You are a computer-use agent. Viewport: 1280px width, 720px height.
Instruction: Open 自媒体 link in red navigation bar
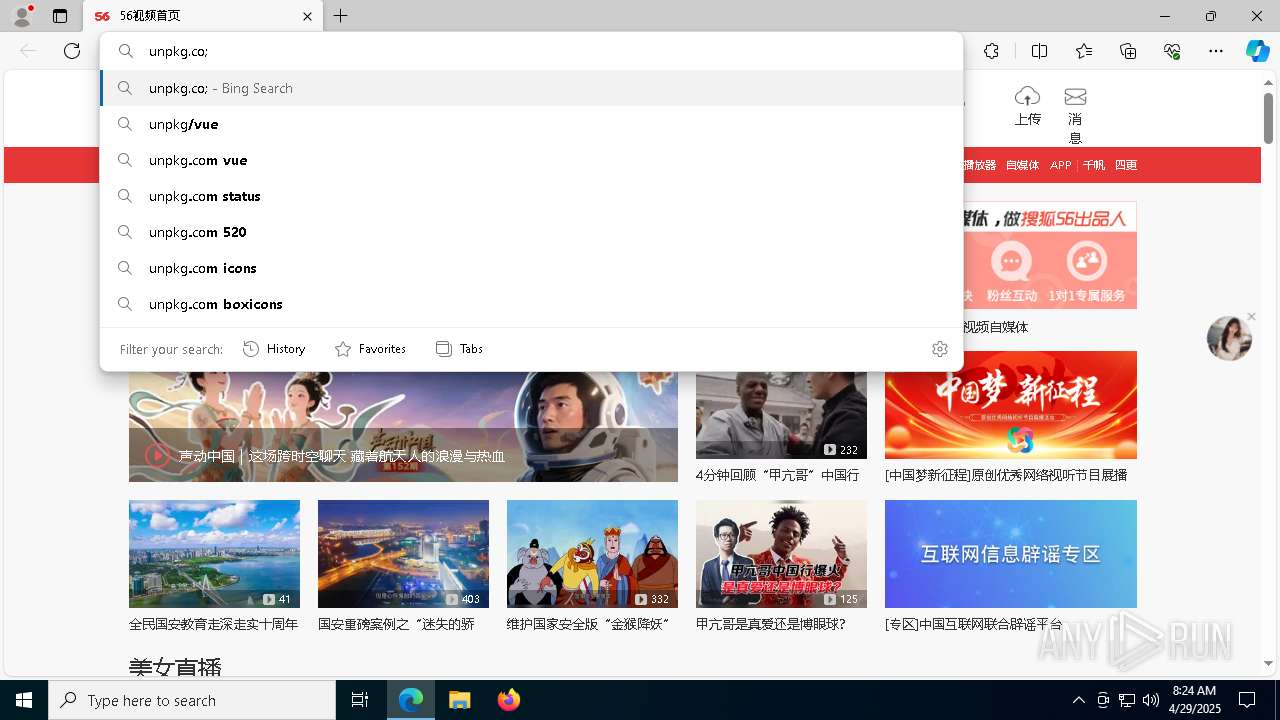point(1022,165)
